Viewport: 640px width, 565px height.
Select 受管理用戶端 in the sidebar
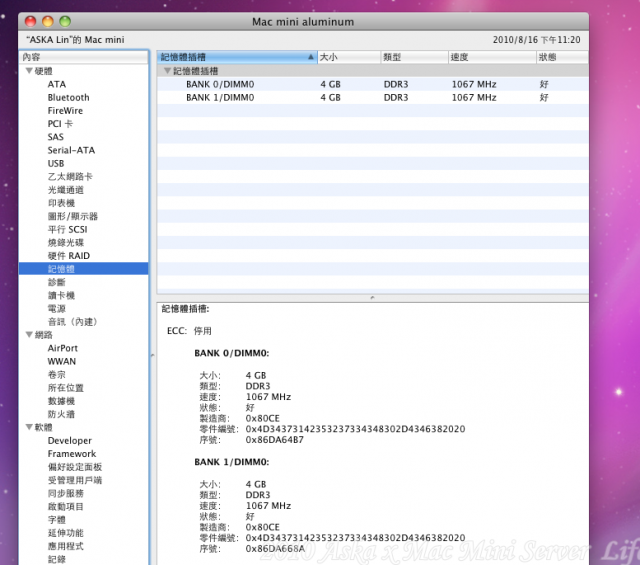[75, 480]
